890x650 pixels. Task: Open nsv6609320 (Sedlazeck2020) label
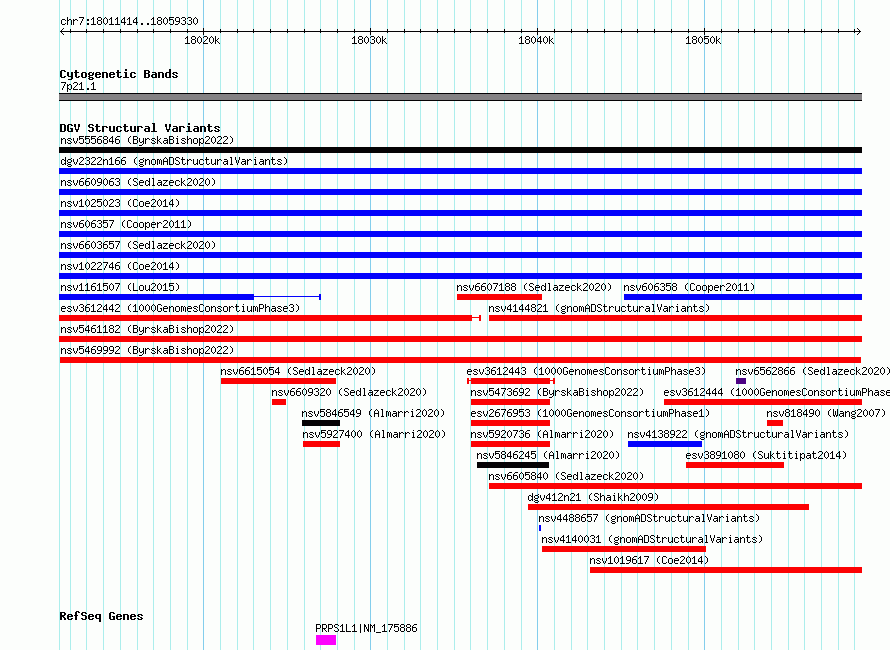click(x=349, y=392)
